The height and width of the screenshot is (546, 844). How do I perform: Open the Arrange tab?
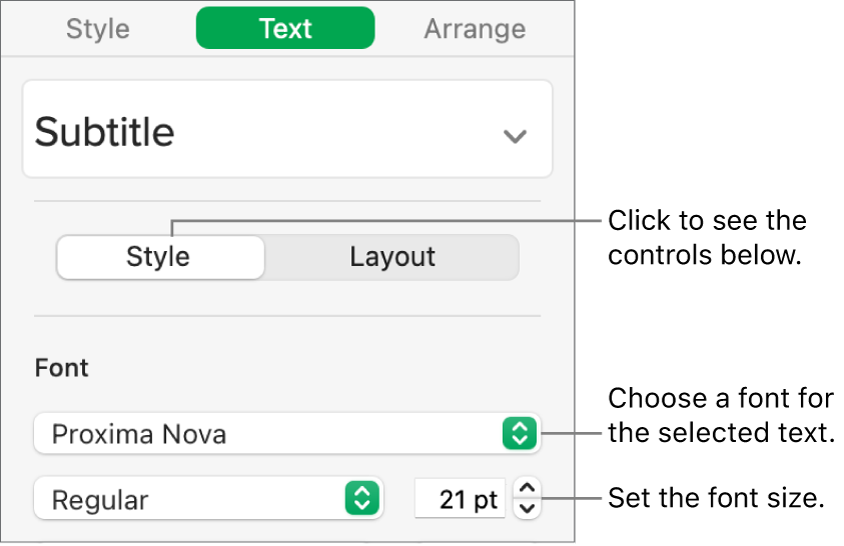[x=474, y=29]
